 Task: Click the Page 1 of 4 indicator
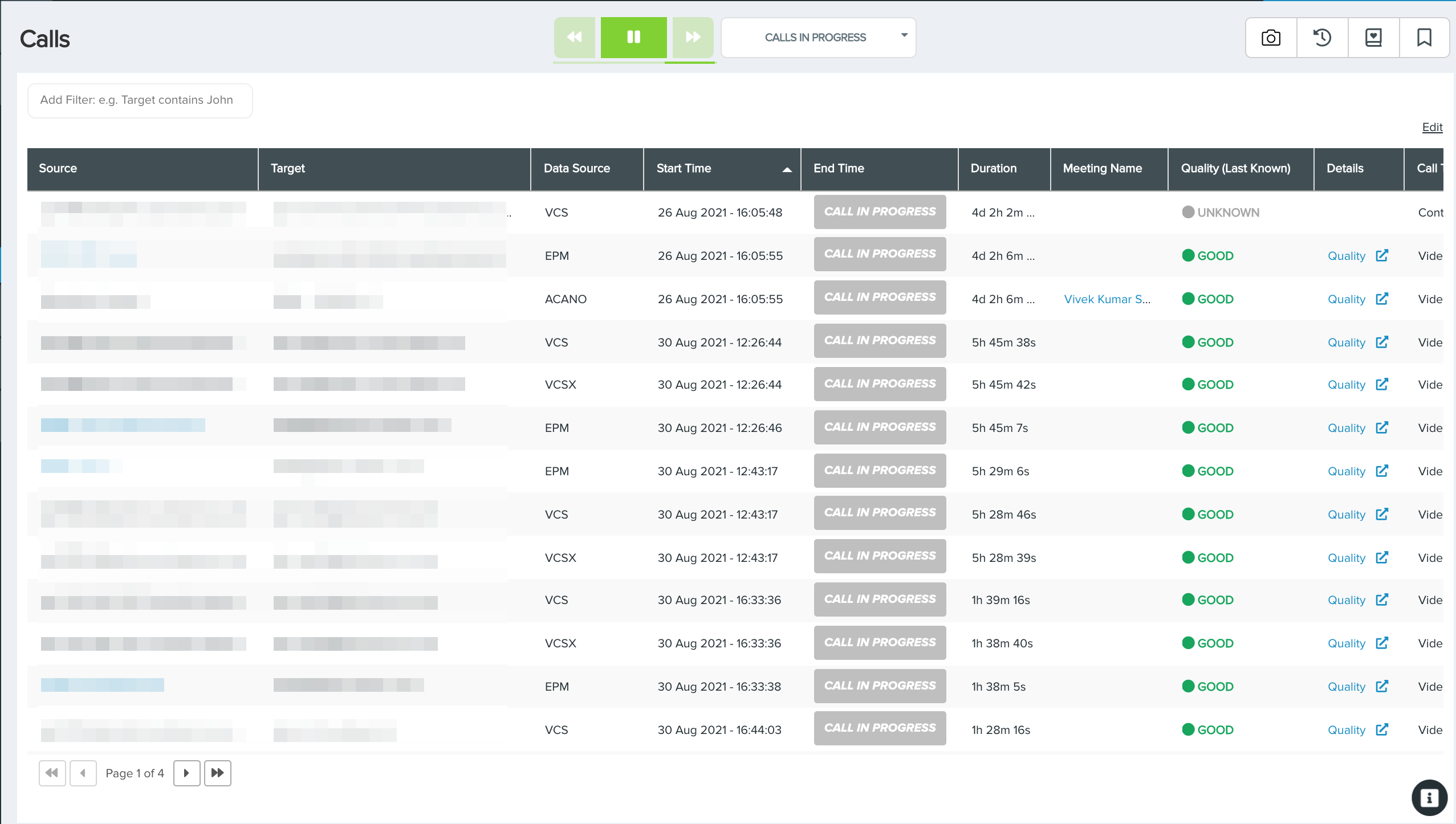click(135, 773)
